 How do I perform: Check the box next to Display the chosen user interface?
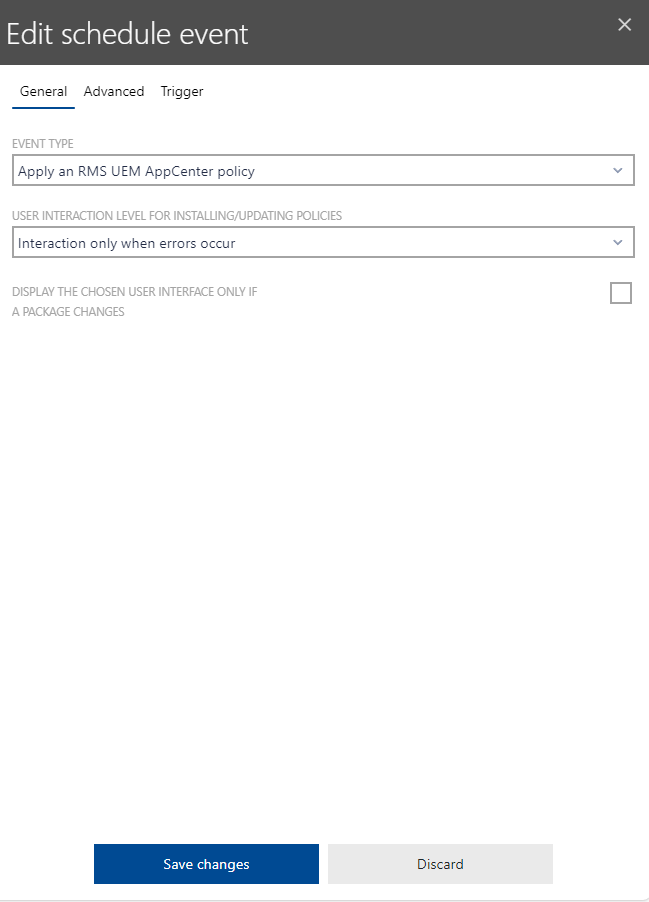pyautogui.click(x=620, y=293)
